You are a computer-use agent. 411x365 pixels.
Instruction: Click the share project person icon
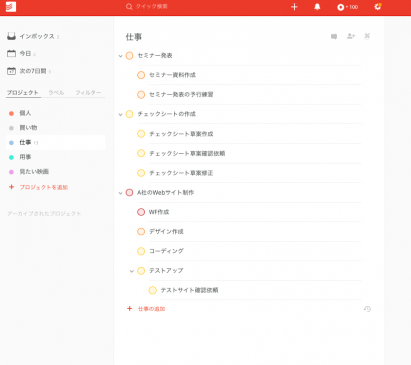click(x=351, y=36)
